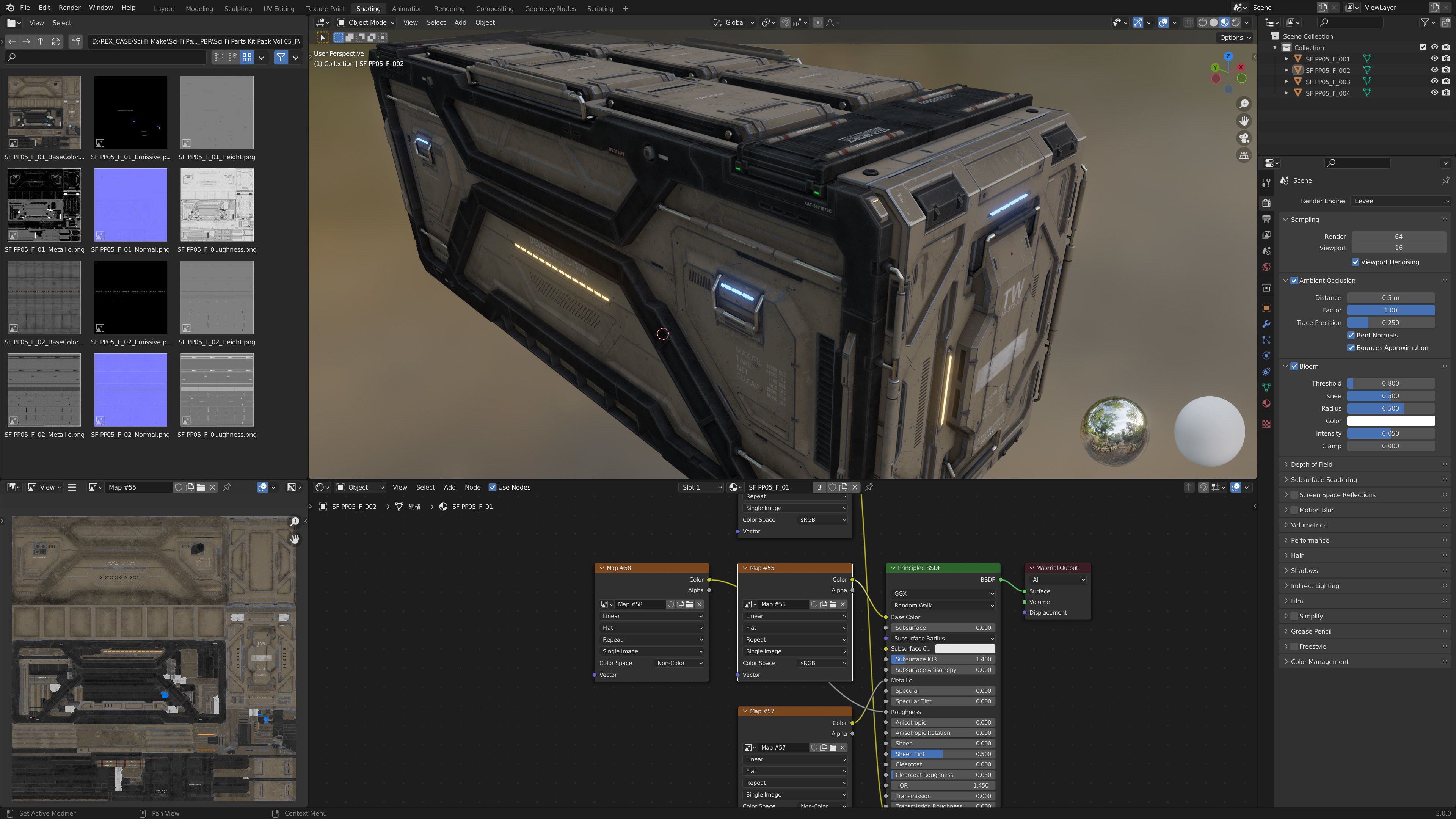Open Render Engine Eevee dropdown
1456x819 pixels.
coord(1401,201)
